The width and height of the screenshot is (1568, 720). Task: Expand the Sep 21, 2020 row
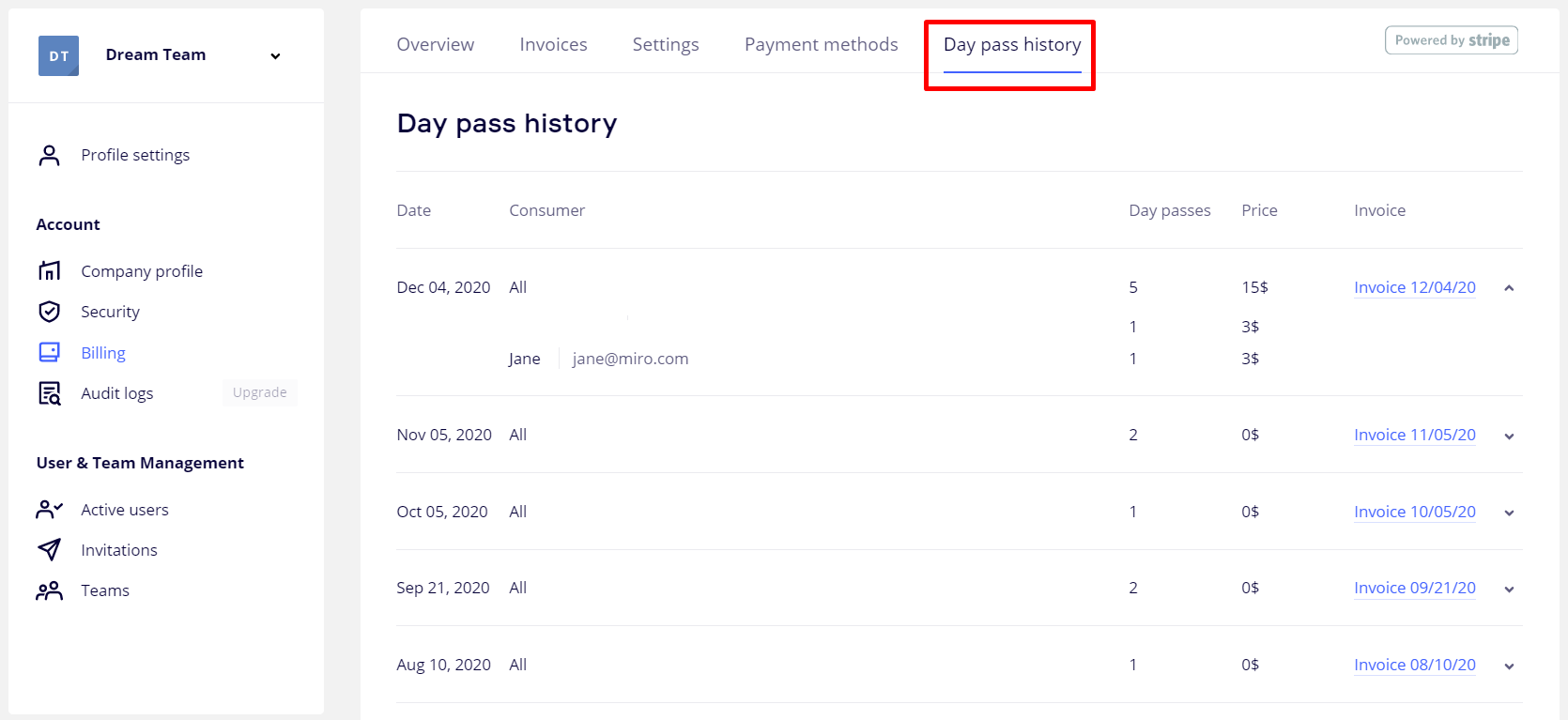click(x=1509, y=590)
